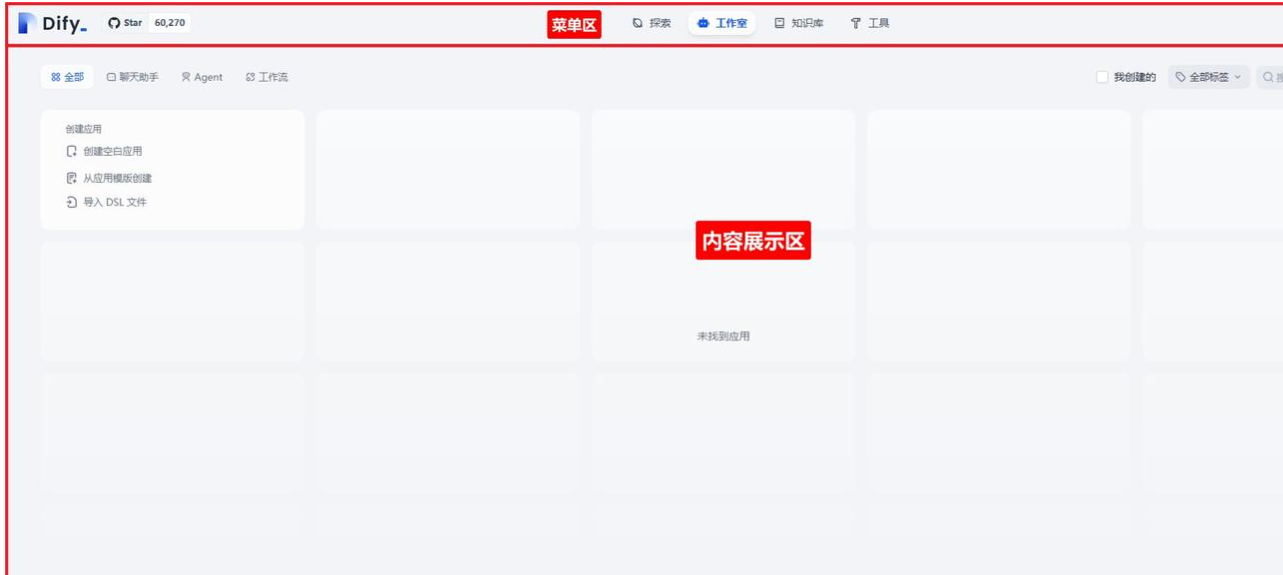
Task: Enable the 我创建的 checkbox
Action: [1102, 77]
